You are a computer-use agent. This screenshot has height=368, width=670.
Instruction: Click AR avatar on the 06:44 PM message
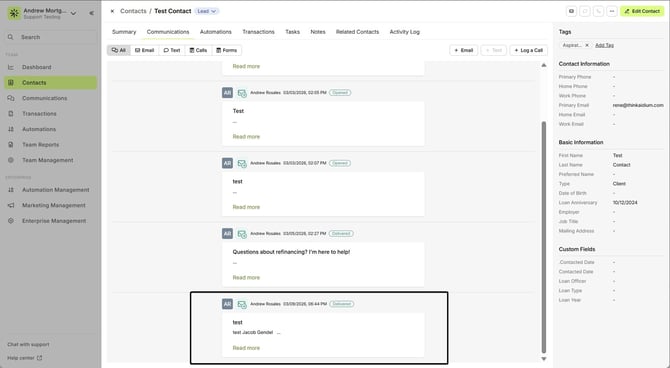click(x=227, y=304)
